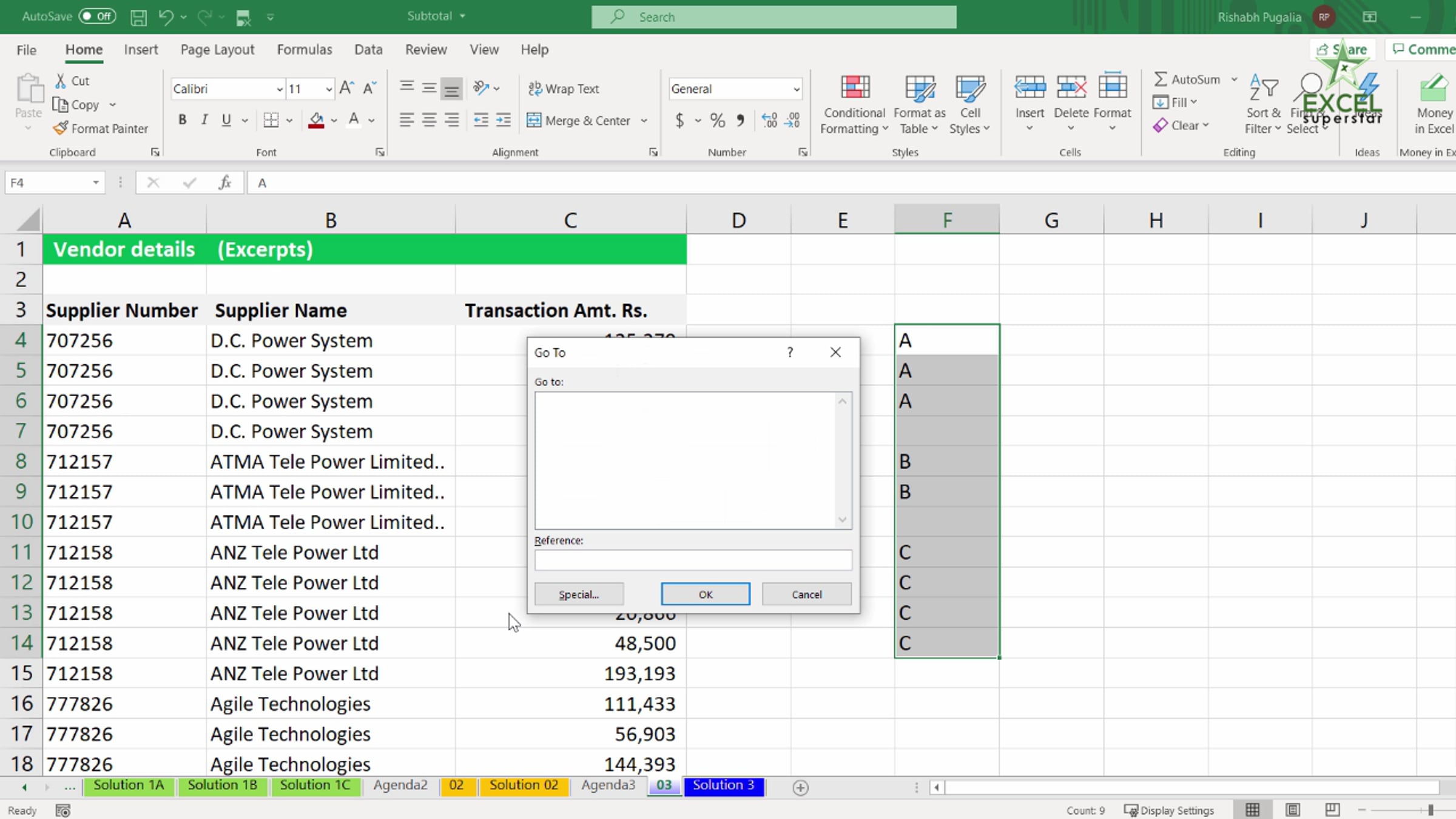
Task: Click Special button in Go To dialog
Action: coord(579,595)
